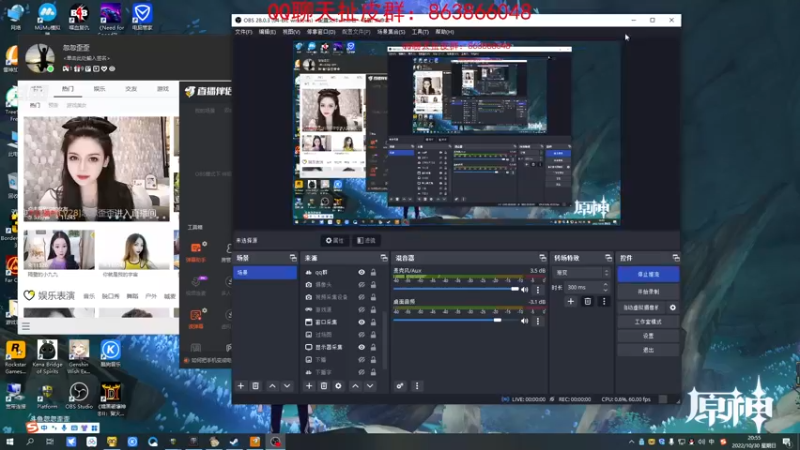Screen dimensions: 800x450
Task: Add a transition with plus icon
Action: [x=570, y=302]
